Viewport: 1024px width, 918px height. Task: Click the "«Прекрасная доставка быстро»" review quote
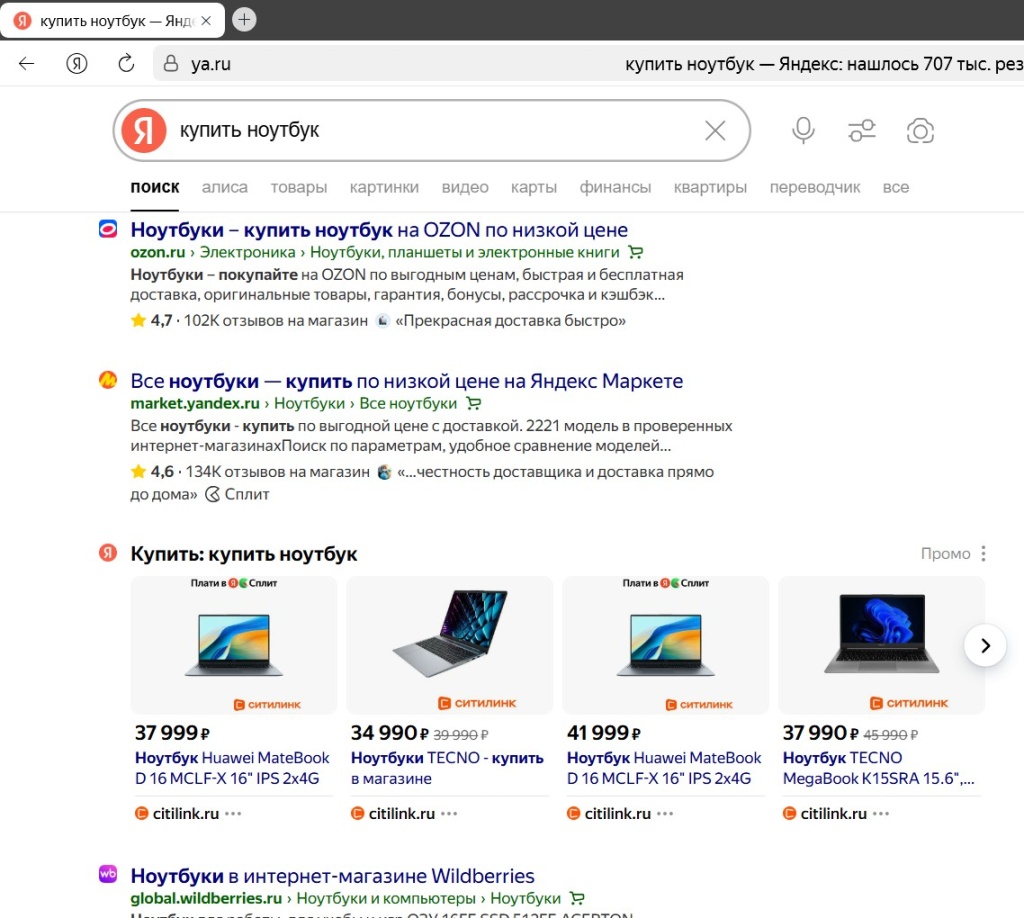tap(510, 321)
